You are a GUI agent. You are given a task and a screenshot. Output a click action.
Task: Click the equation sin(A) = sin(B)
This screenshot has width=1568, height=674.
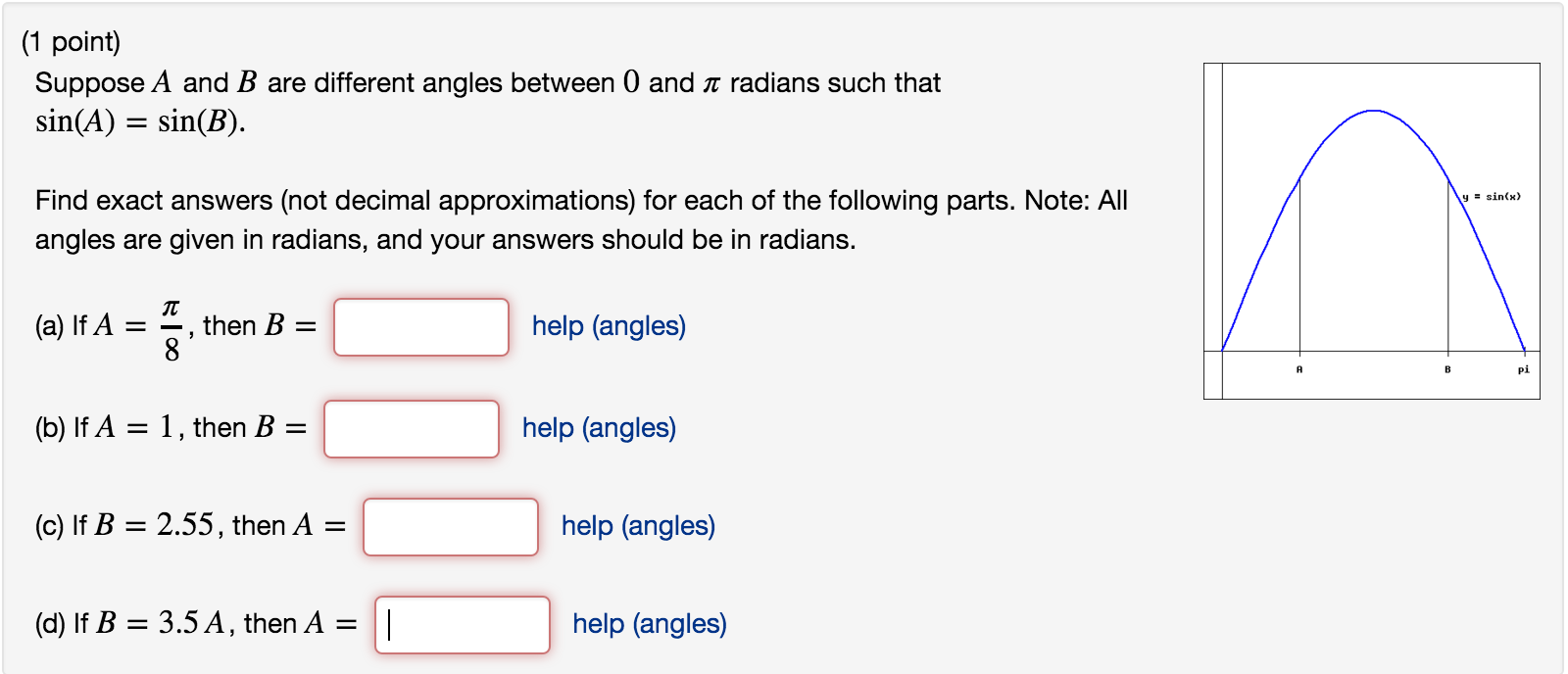[x=140, y=123]
